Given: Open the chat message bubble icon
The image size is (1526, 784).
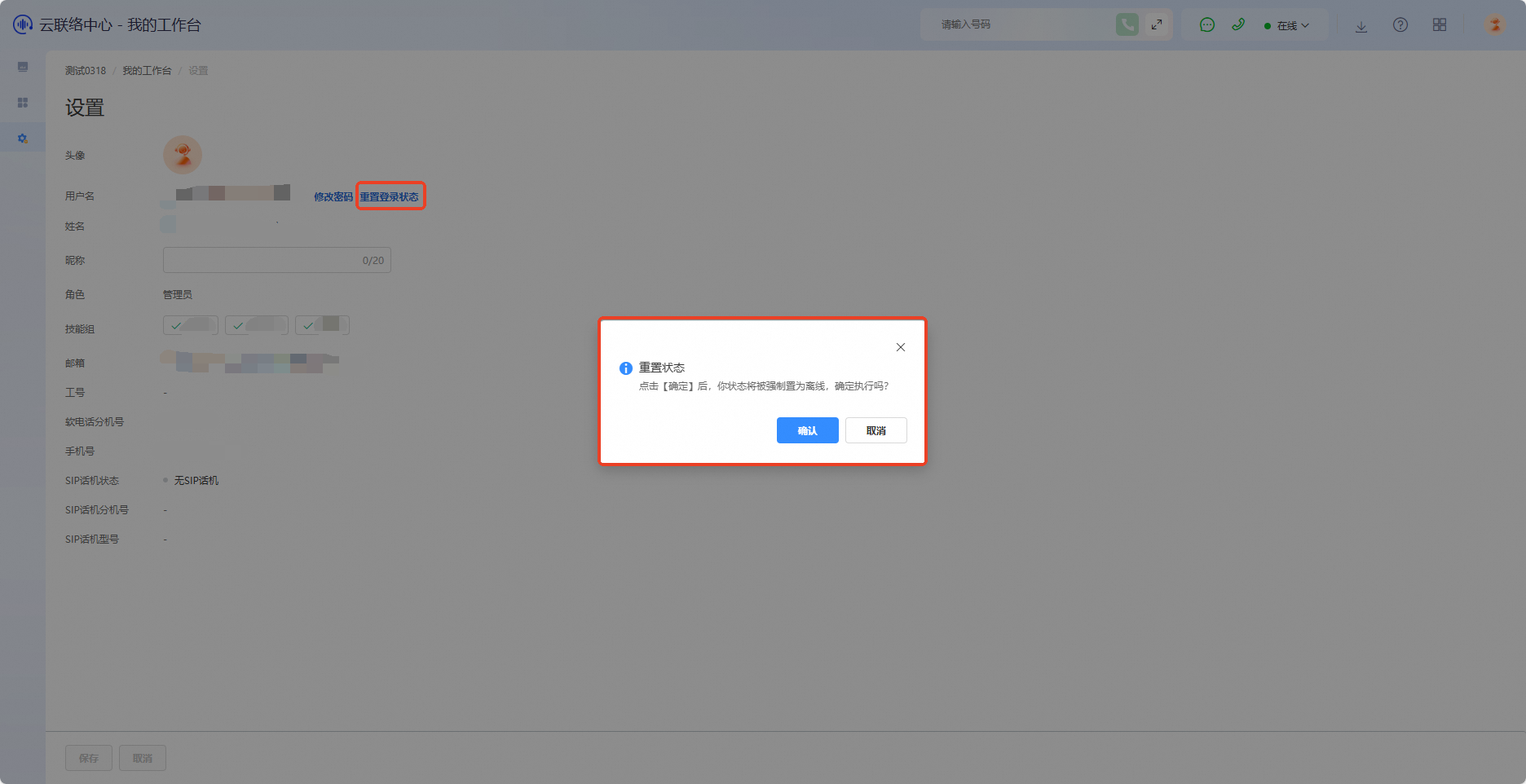Looking at the screenshot, I should coord(1207,25).
